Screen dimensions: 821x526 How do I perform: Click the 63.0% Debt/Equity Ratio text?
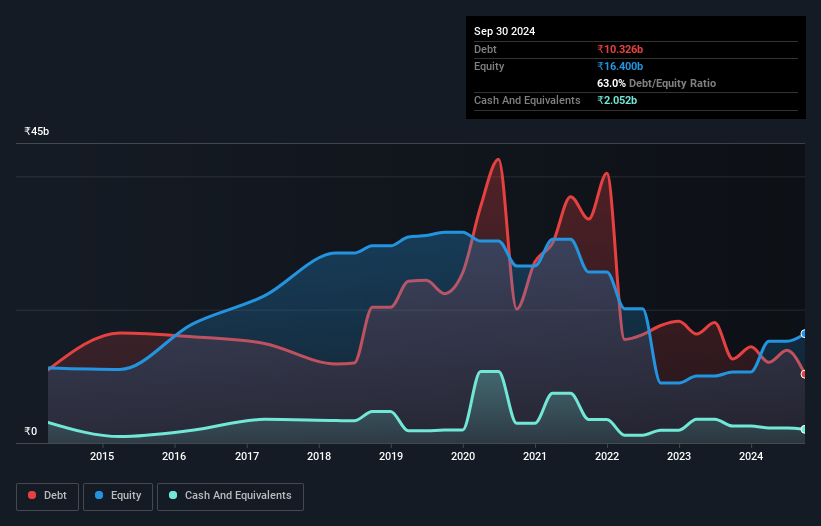click(x=657, y=83)
